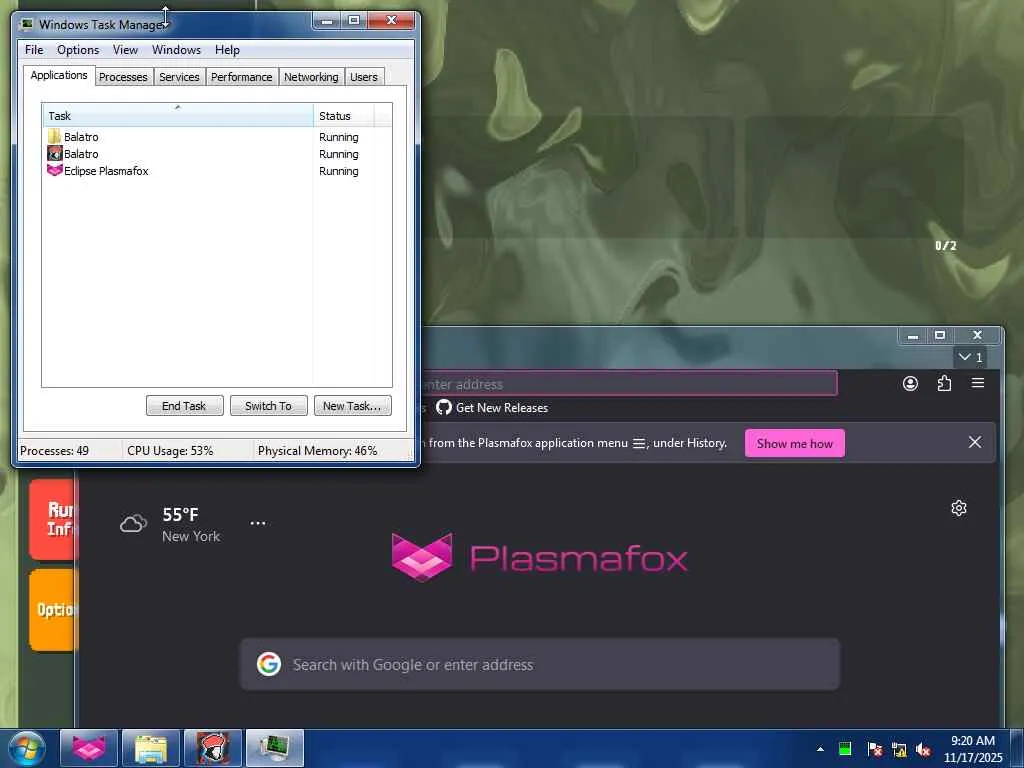This screenshot has width=1024, height=768.
Task: Open the Windows Start orb
Action: tap(27, 749)
